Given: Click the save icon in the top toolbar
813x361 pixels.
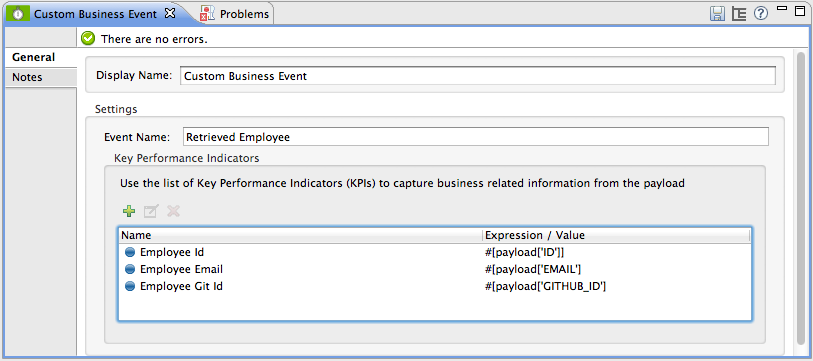Looking at the screenshot, I should pyautogui.click(x=717, y=14).
